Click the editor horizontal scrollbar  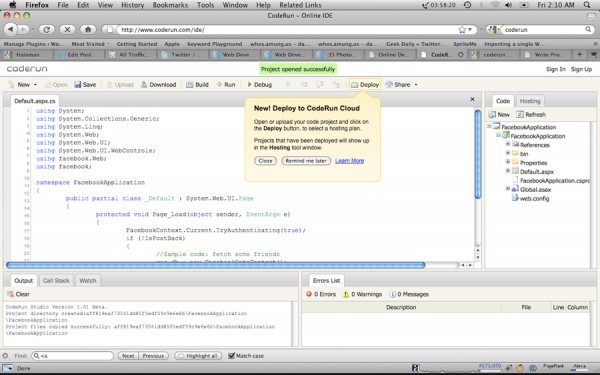coord(216,265)
